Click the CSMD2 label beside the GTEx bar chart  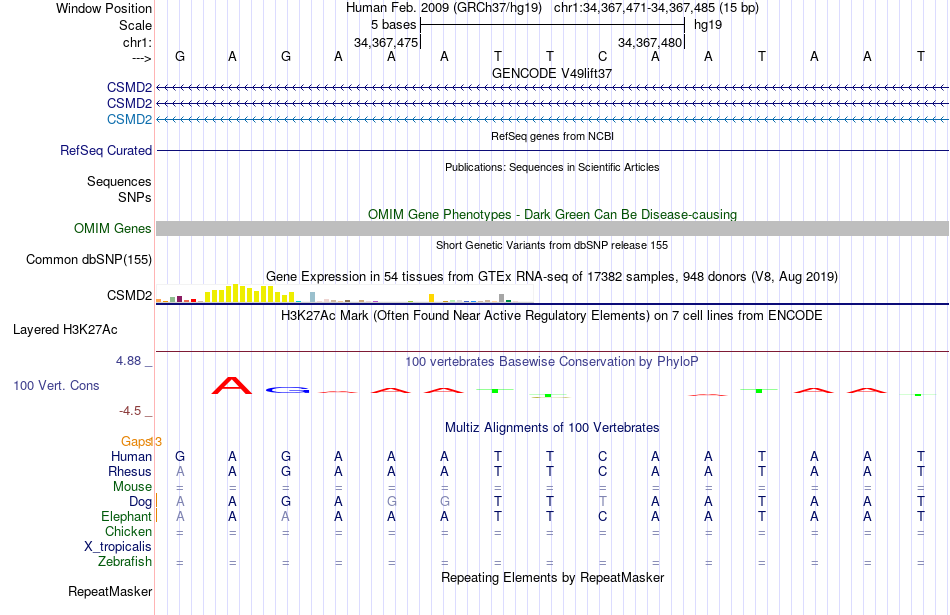click(x=129, y=295)
